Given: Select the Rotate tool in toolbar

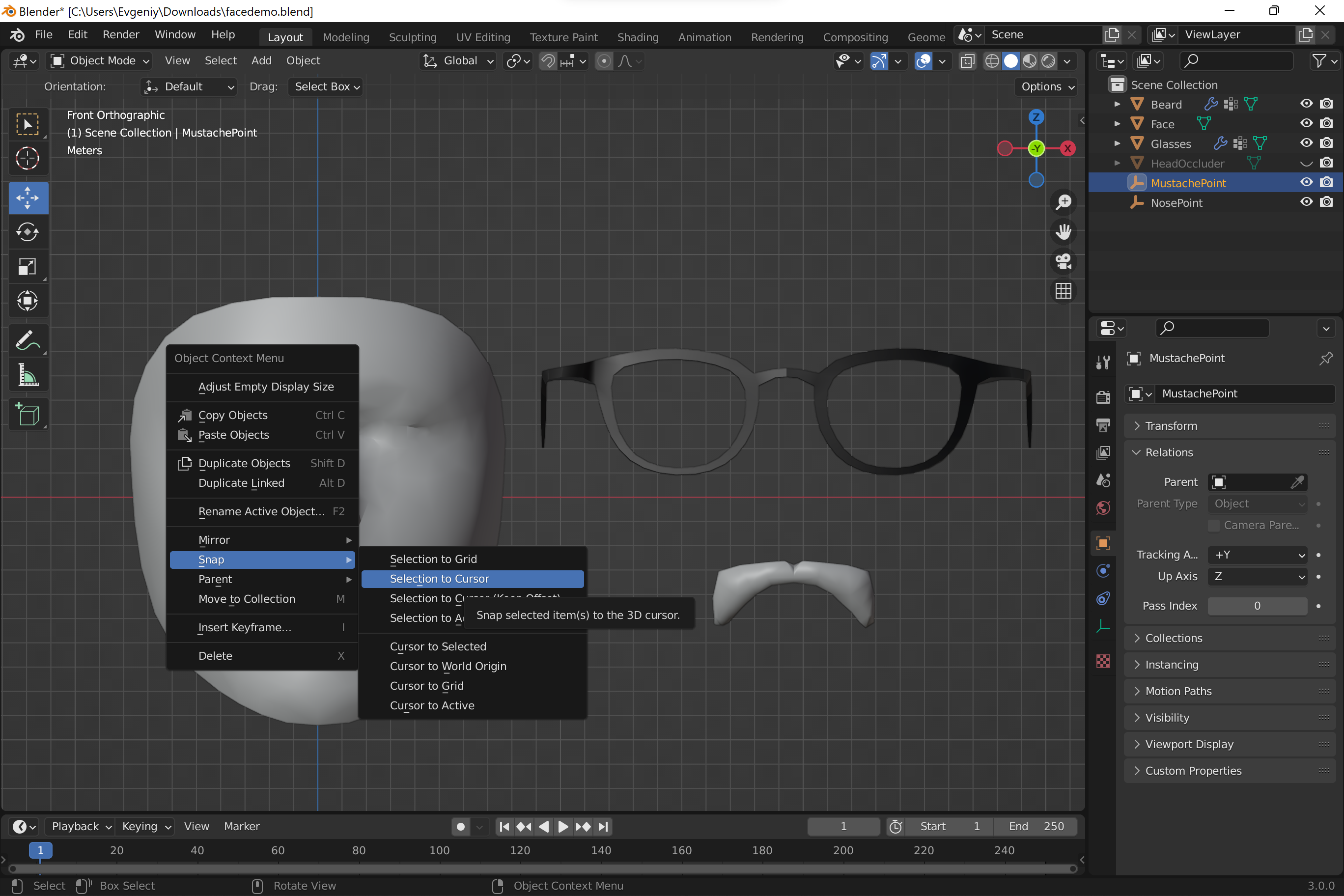Looking at the screenshot, I should pyautogui.click(x=28, y=232).
